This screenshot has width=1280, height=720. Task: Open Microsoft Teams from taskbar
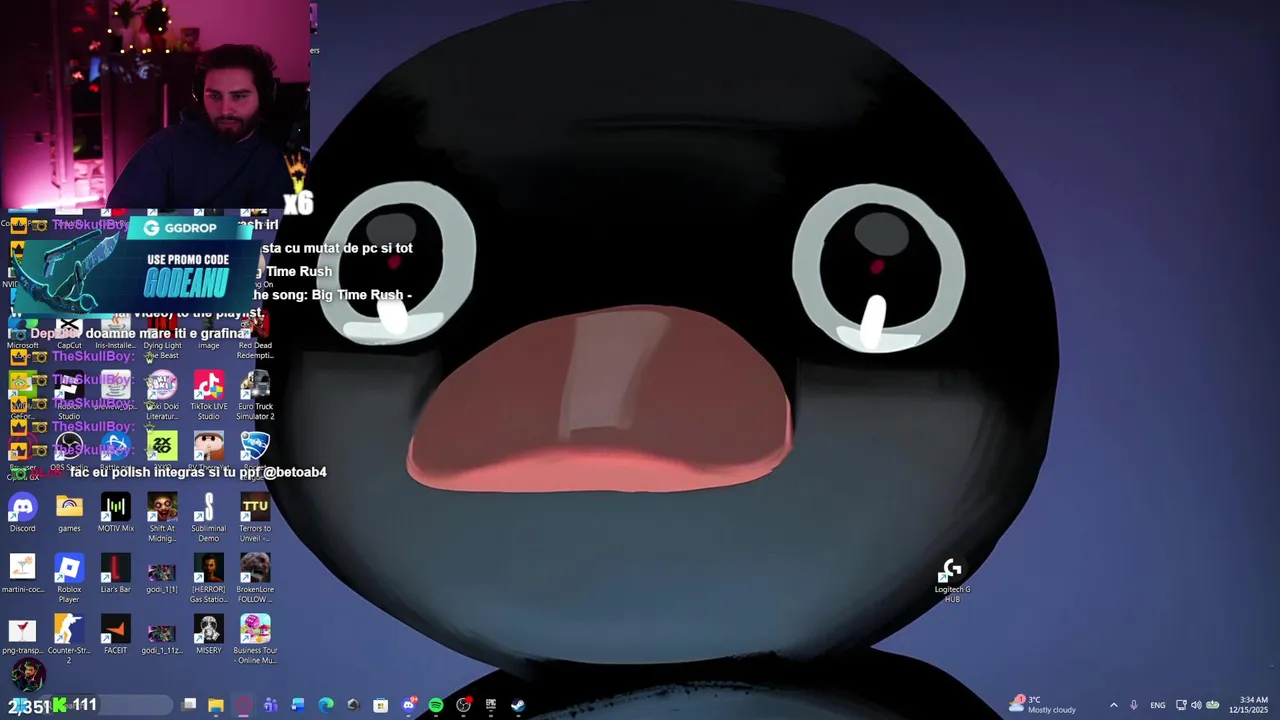pyautogui.click(x=271, y=705)
